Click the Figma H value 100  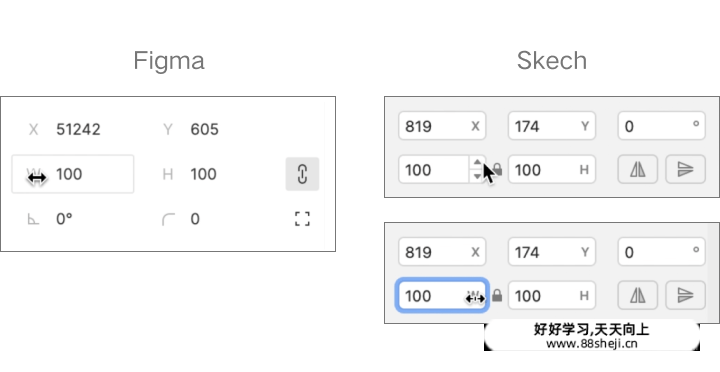click(203, 174)
